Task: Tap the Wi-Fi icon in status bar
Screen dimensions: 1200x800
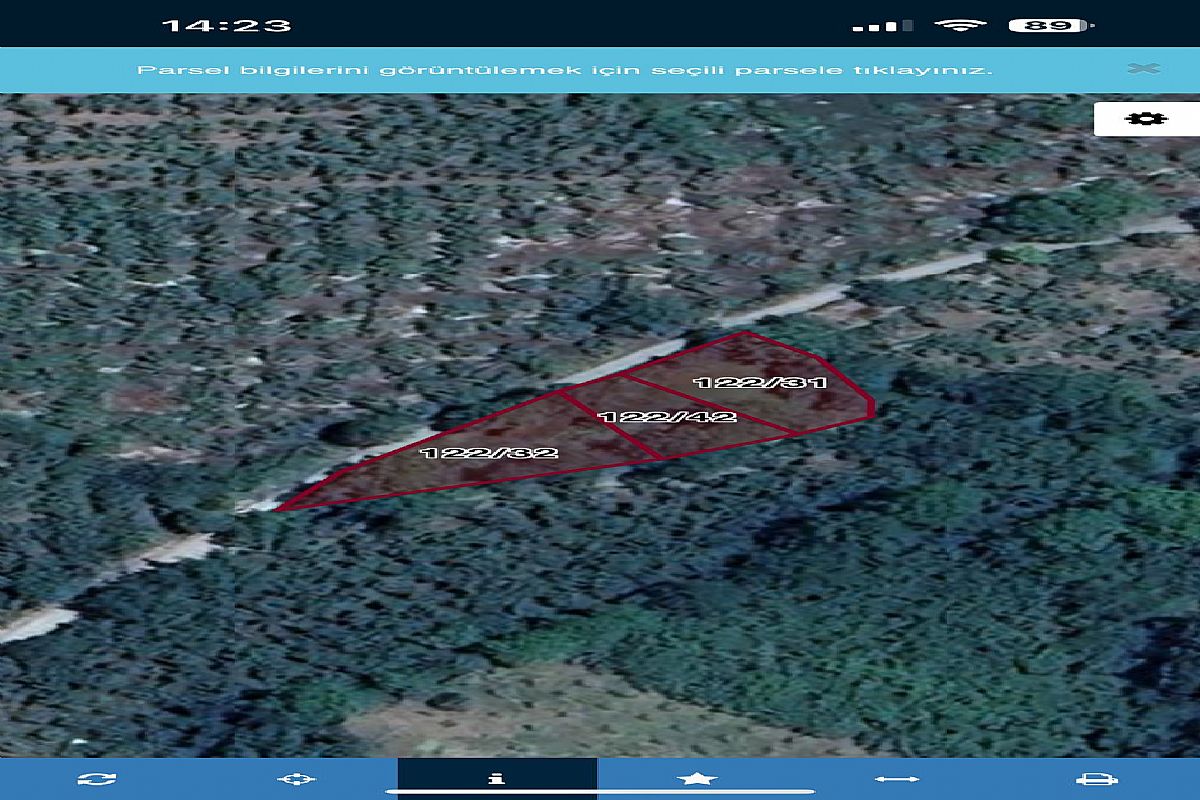Action: (x=960, y=25)
